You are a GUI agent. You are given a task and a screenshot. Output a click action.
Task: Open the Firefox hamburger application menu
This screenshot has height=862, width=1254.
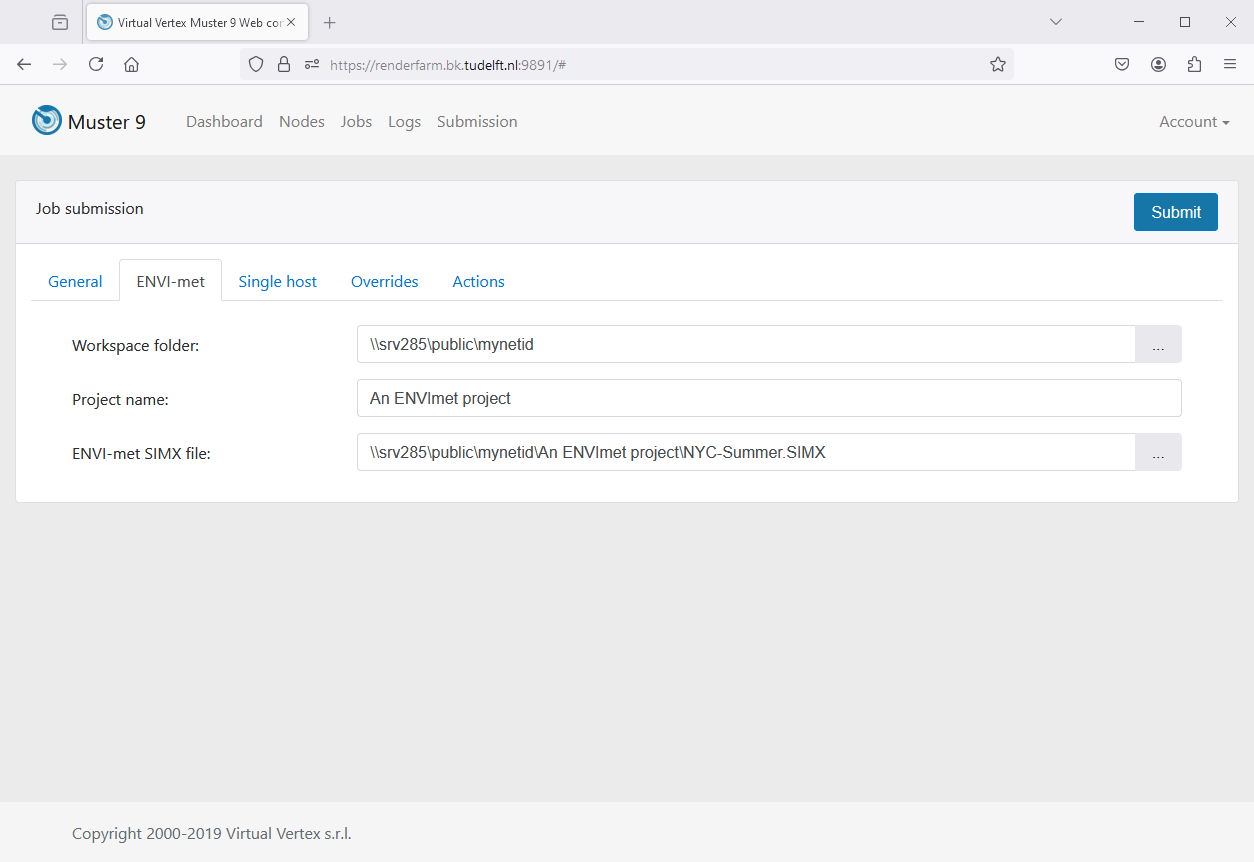[x=1230, y=64]
